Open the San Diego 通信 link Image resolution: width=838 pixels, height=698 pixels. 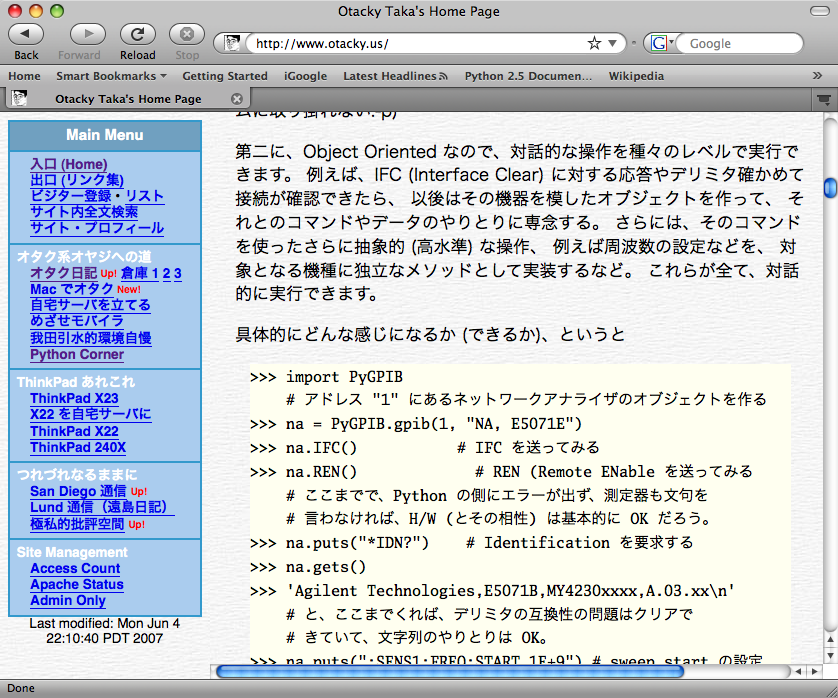pos(78,491)
